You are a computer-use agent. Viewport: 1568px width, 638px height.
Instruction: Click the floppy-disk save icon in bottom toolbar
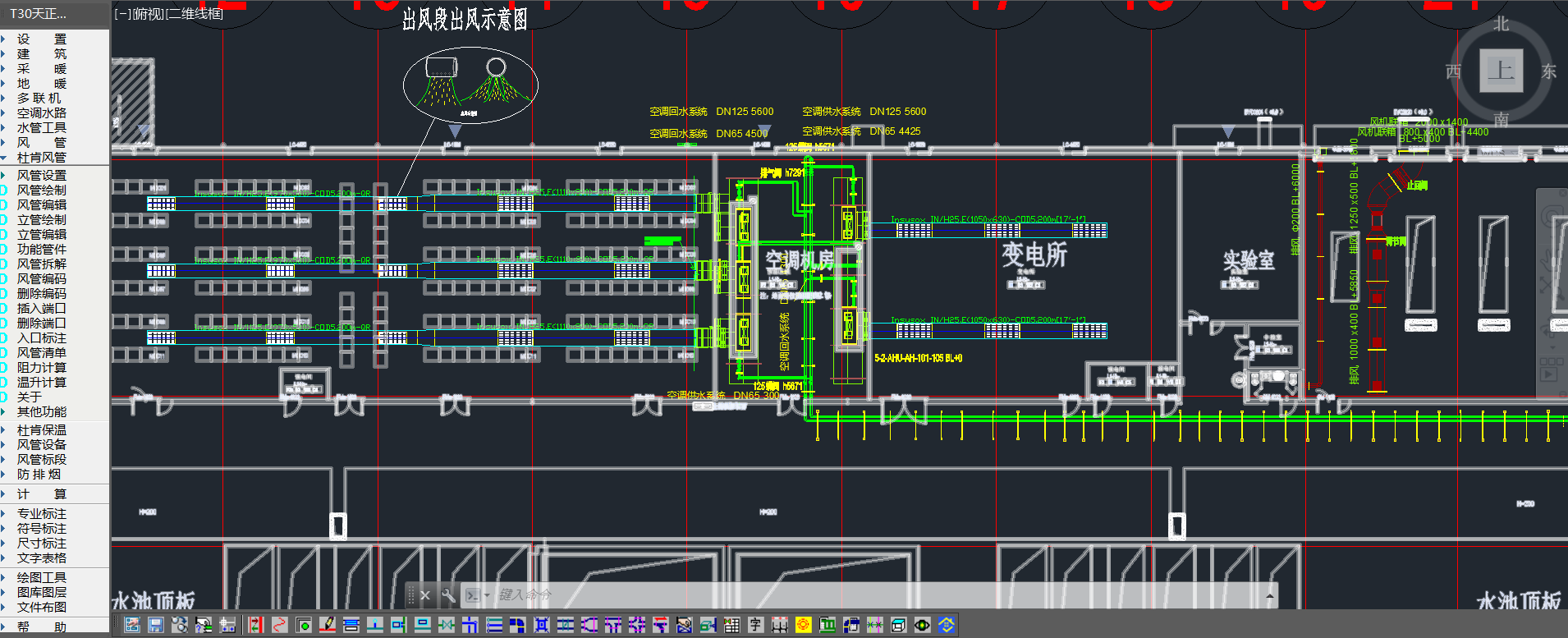155,626
